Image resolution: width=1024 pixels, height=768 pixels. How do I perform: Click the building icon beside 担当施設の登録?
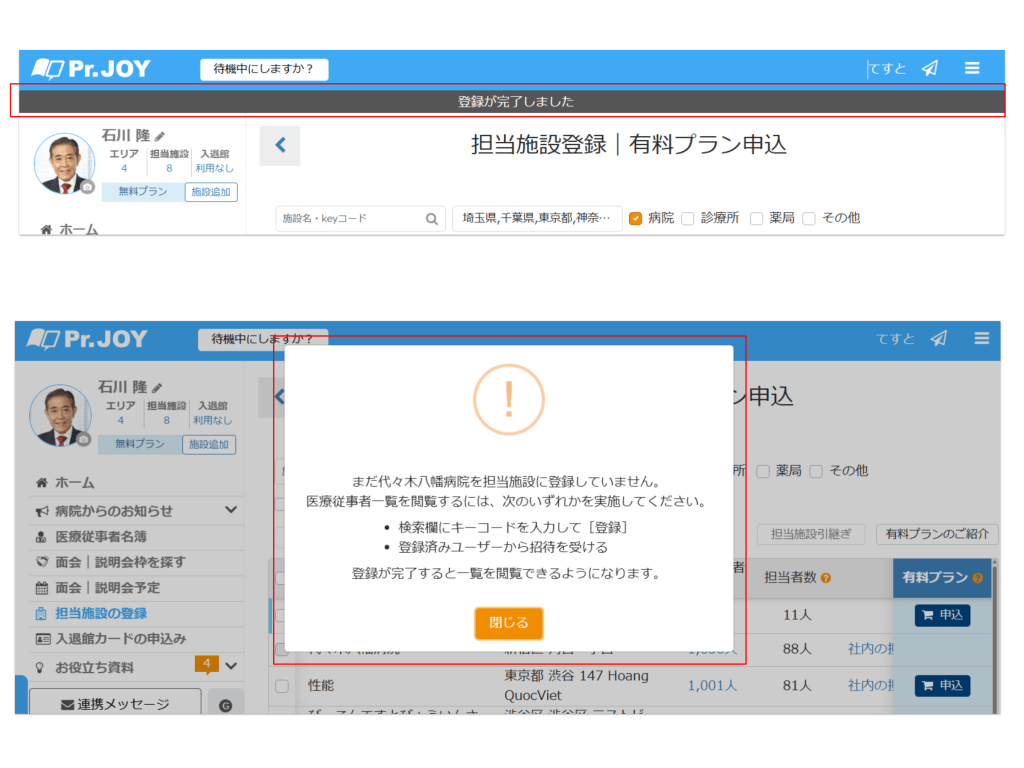point(42,613)
